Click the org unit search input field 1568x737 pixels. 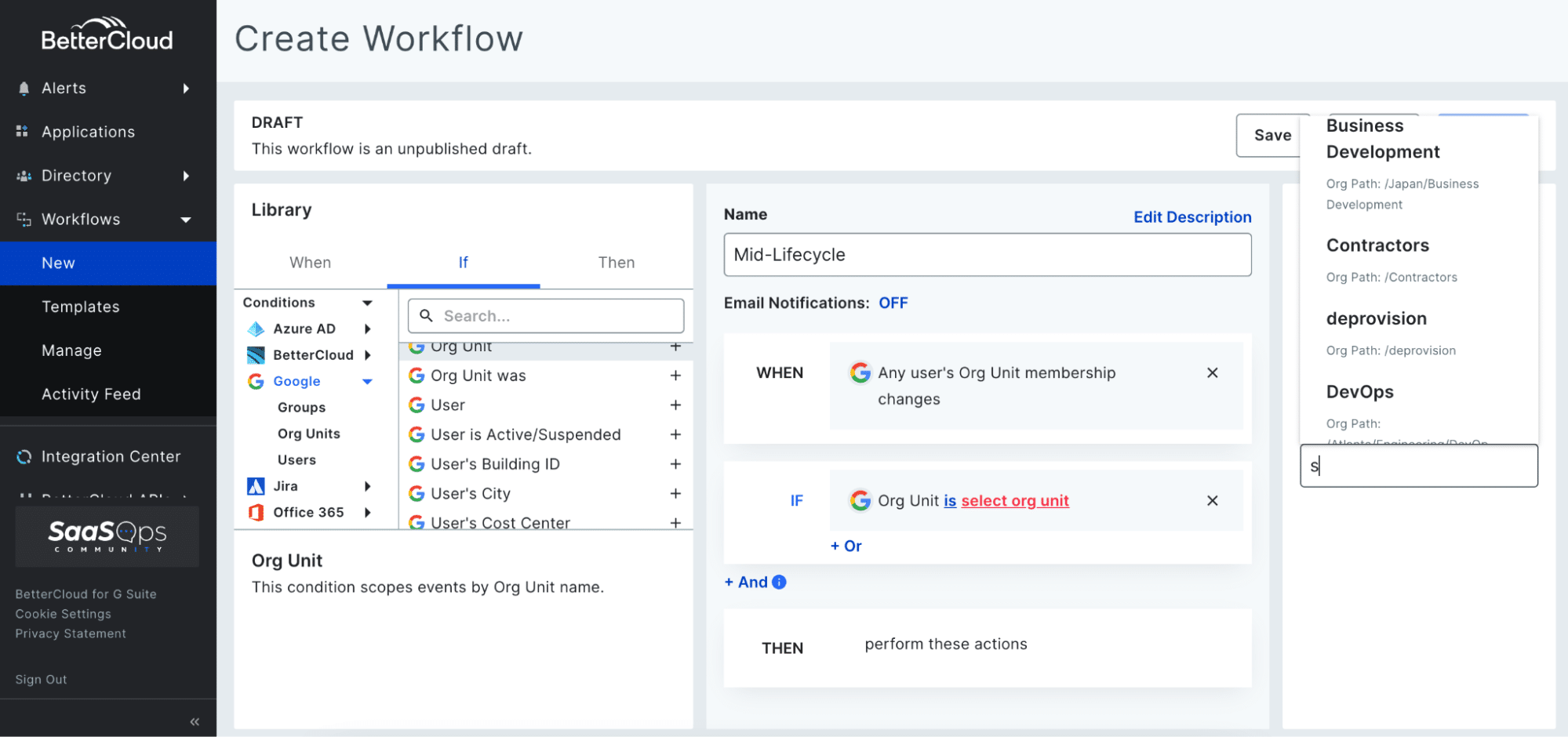click(x=1419, y=466)
